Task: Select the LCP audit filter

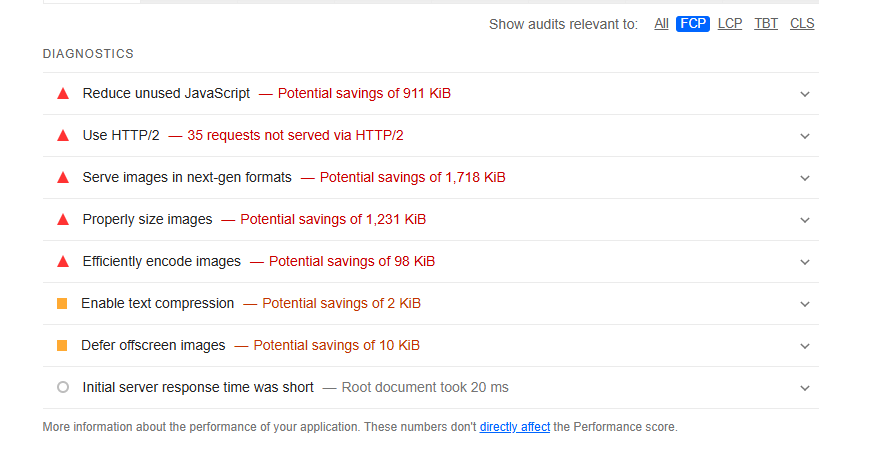Action: coord(730,24)
